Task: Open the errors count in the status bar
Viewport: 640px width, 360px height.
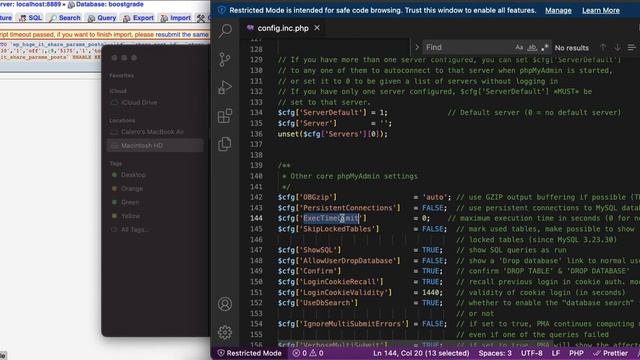Action: [x=300, y=353]
